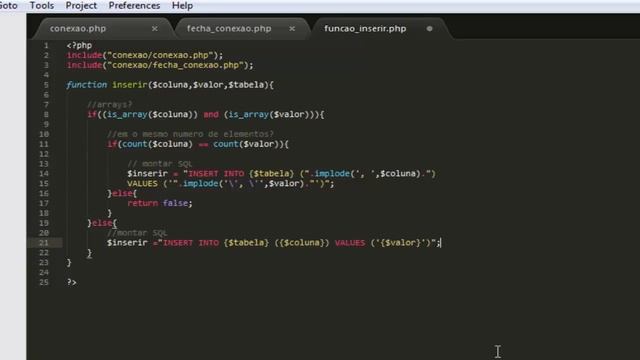The width and height of the screenshot is (640, 360).
Task: Switch to the conexao.php tab
Action: [x=78, y=29]
